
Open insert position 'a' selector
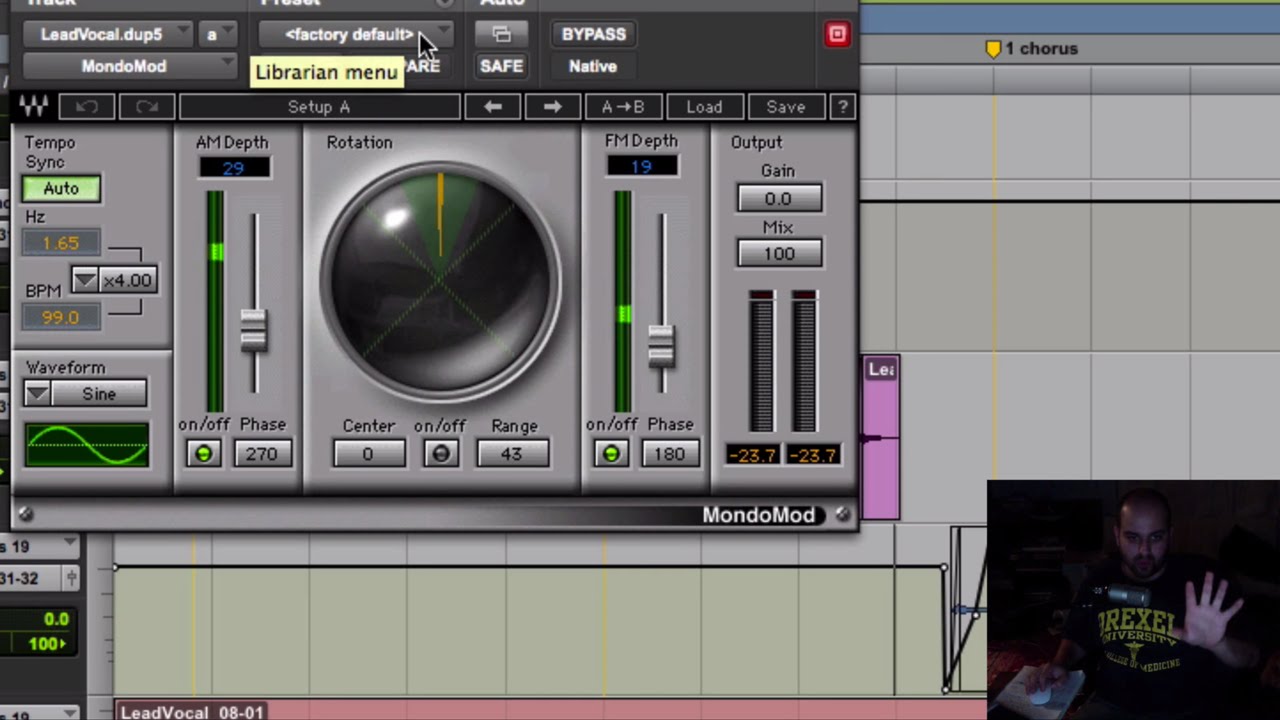[x=217, y=34]
